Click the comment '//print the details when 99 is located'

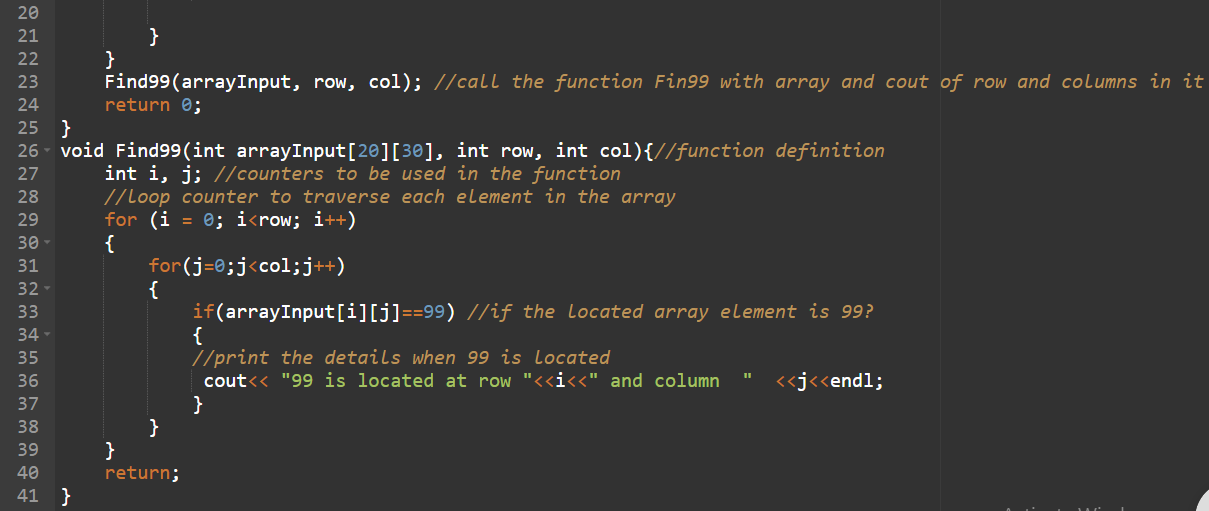[x=400, y=358]
